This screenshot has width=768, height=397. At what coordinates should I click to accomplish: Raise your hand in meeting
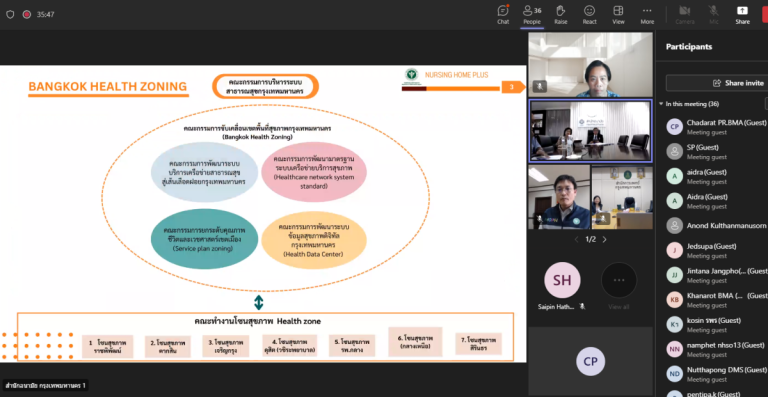561,15
